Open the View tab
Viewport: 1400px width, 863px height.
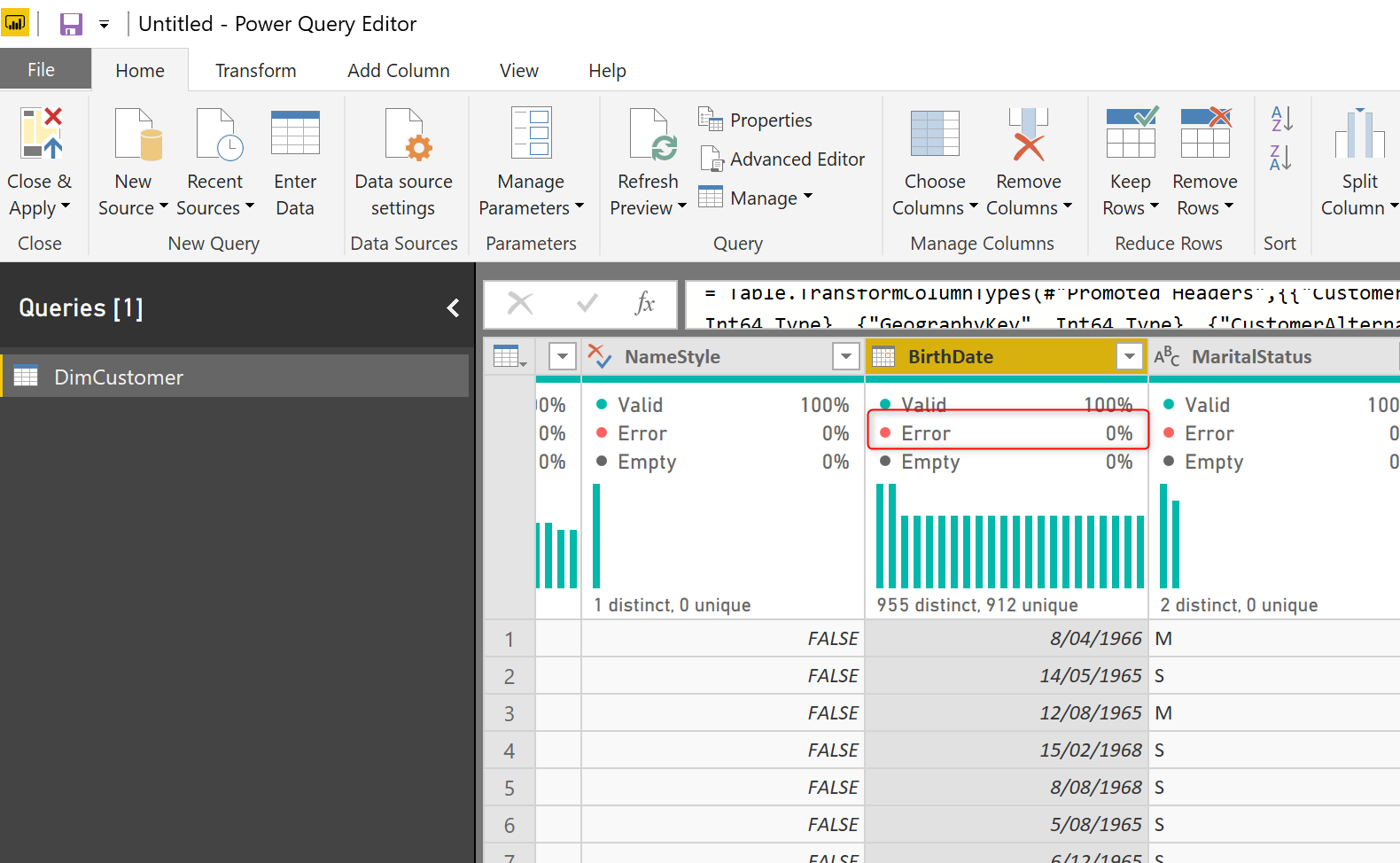pos(519,70)
